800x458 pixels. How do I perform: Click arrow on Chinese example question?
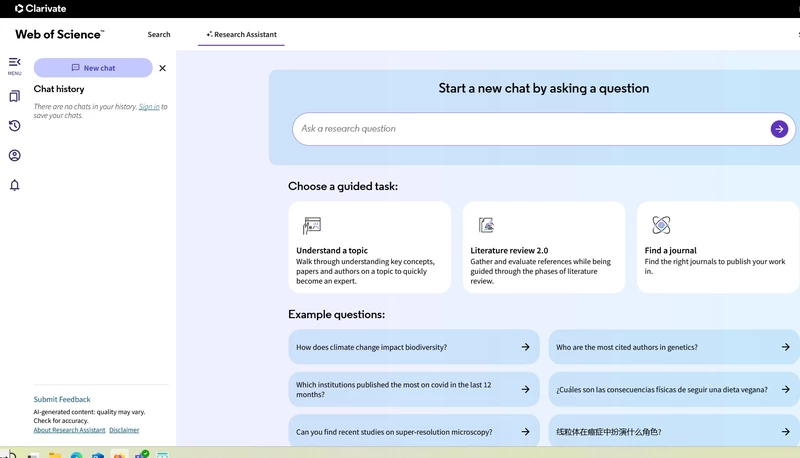click(786, 431)
